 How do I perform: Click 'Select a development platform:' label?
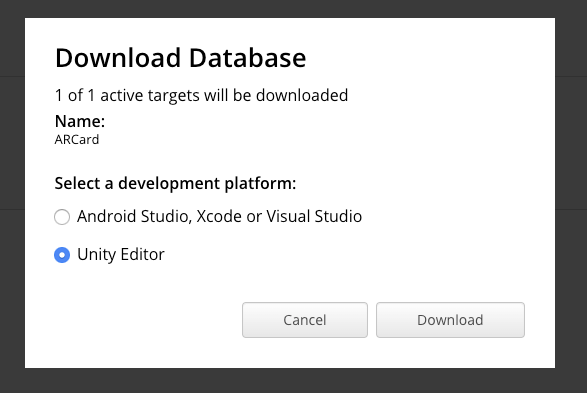click(x=175, y=183)
